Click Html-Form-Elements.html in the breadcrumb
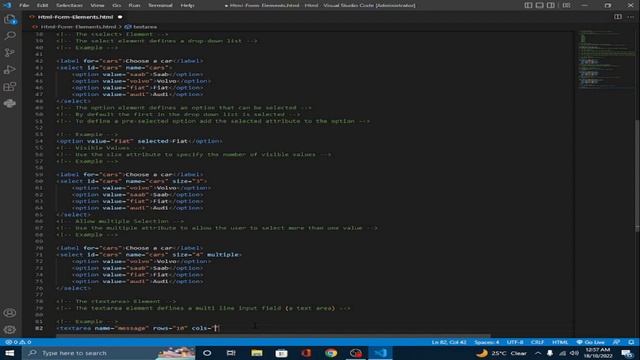The height and width of the screenshot is (360, 640). tap(78, 27)
